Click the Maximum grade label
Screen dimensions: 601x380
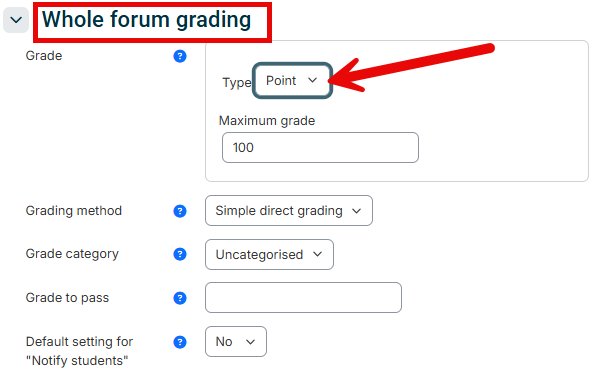267,121
